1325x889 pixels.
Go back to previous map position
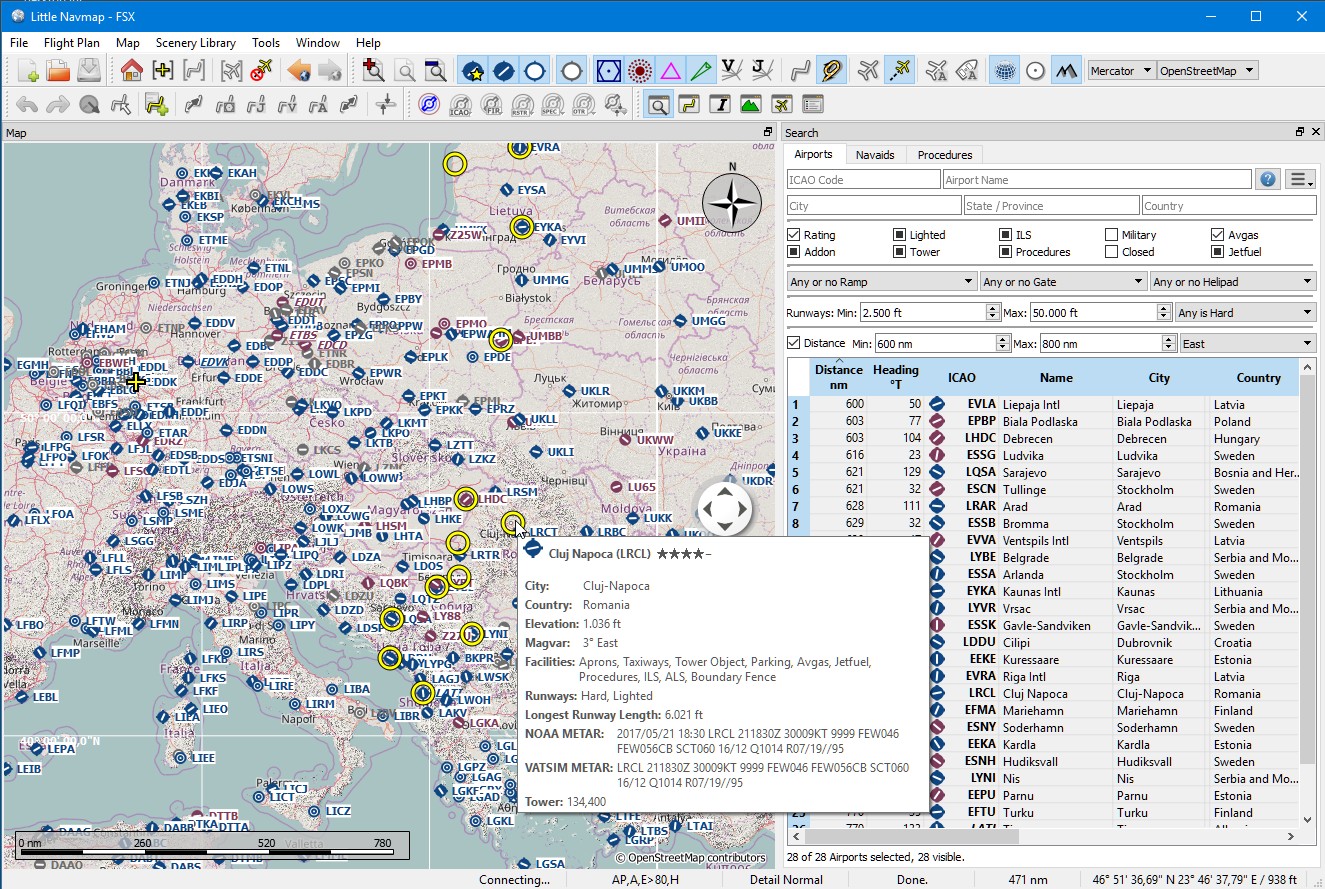298,71
